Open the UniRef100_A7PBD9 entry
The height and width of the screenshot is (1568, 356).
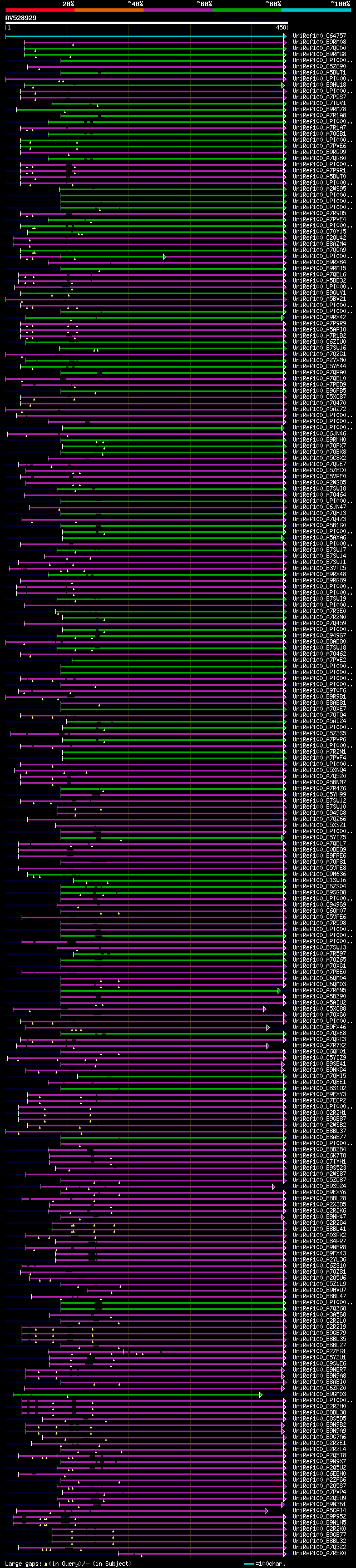coord(319,384)
